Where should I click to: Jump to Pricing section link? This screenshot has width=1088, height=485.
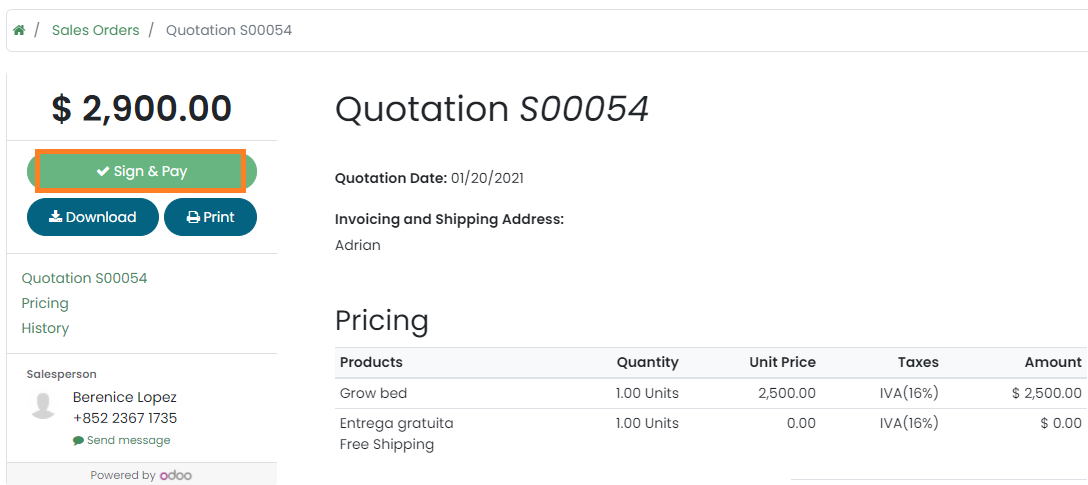pos(45,303)
